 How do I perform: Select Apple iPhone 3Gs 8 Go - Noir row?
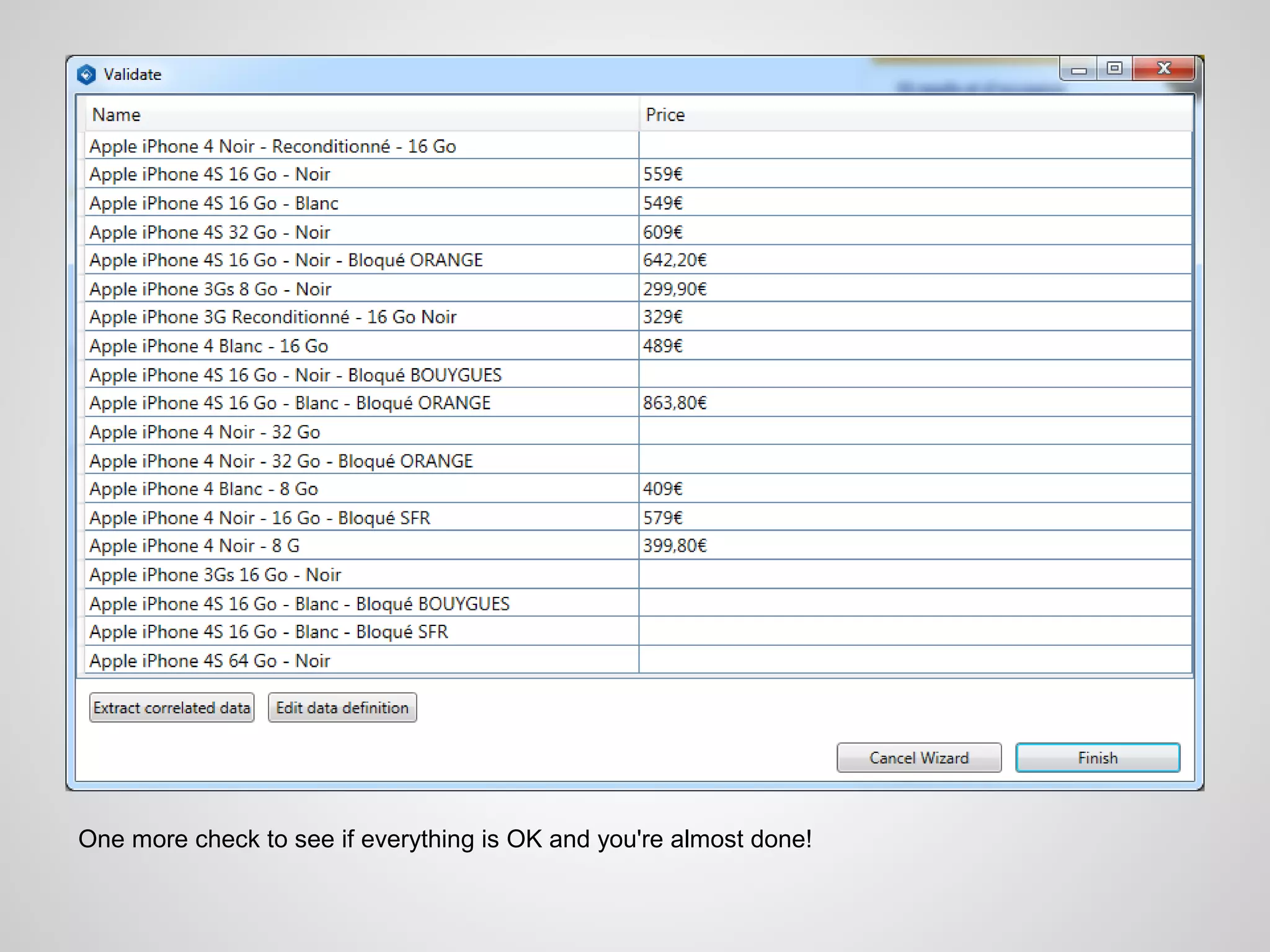pos(210,289)
